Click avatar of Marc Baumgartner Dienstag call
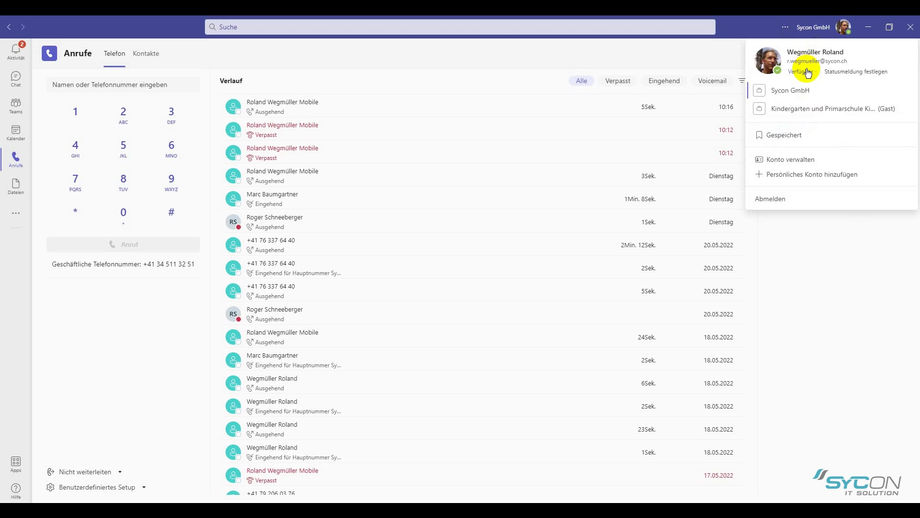 (x=233, y=199)
